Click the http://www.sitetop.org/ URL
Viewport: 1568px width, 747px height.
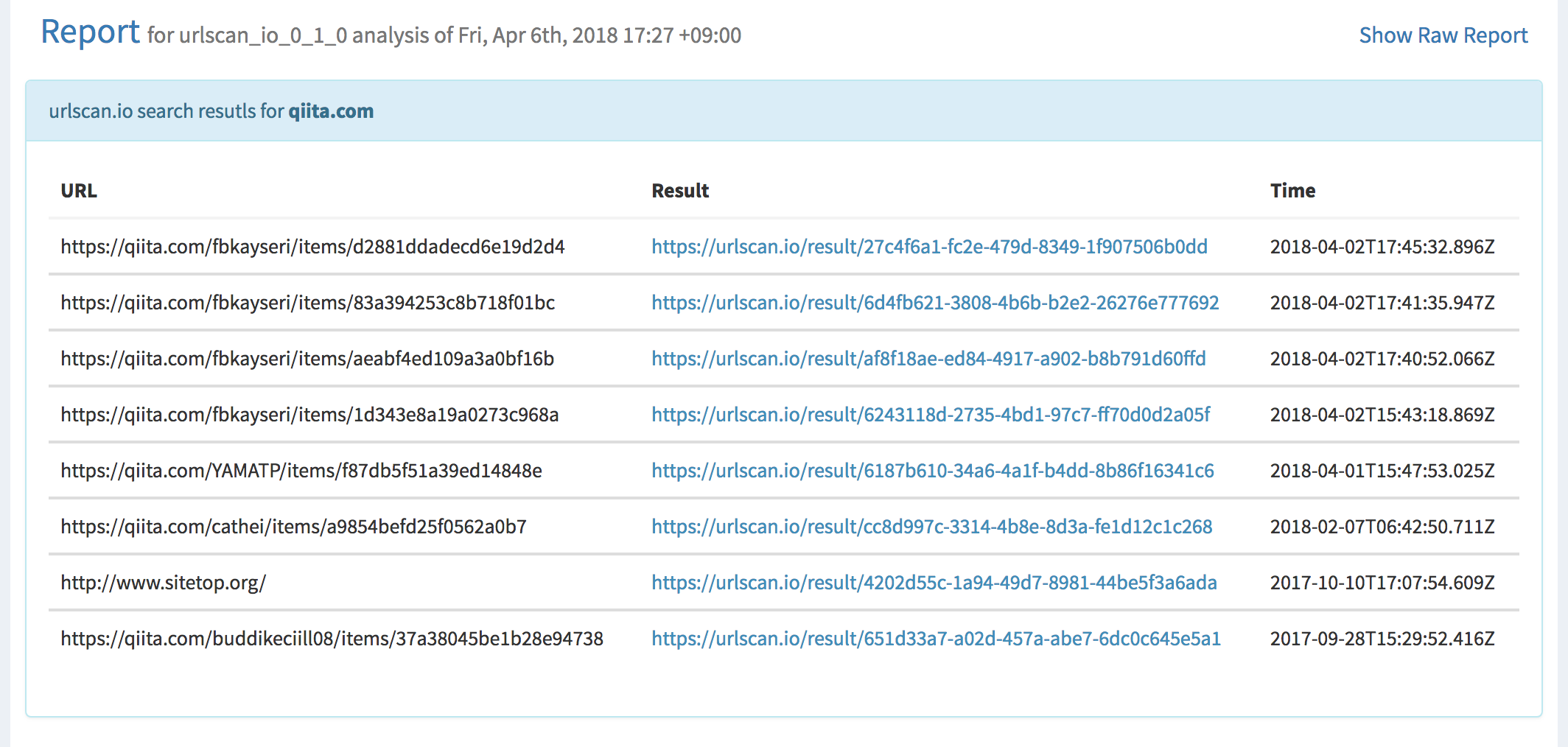coord(163,583)
